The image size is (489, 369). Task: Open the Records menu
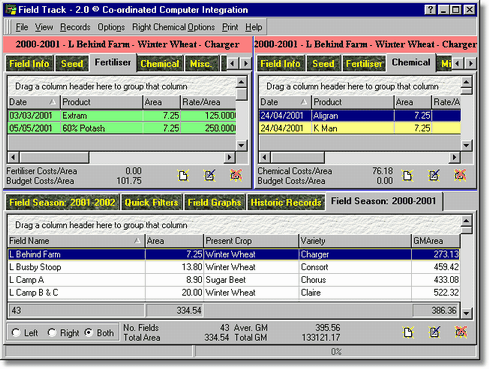[75, 27]
